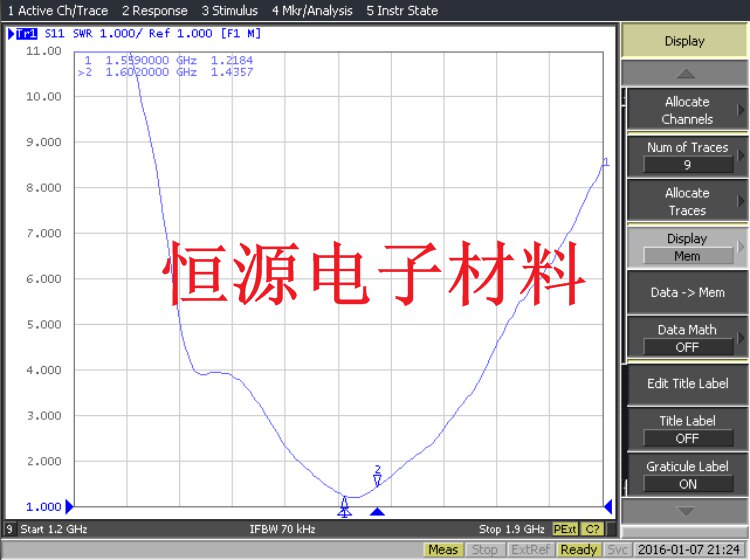Open the Active Ch/Trace menu
Viewport: 750px width, 560px height.
58,11
